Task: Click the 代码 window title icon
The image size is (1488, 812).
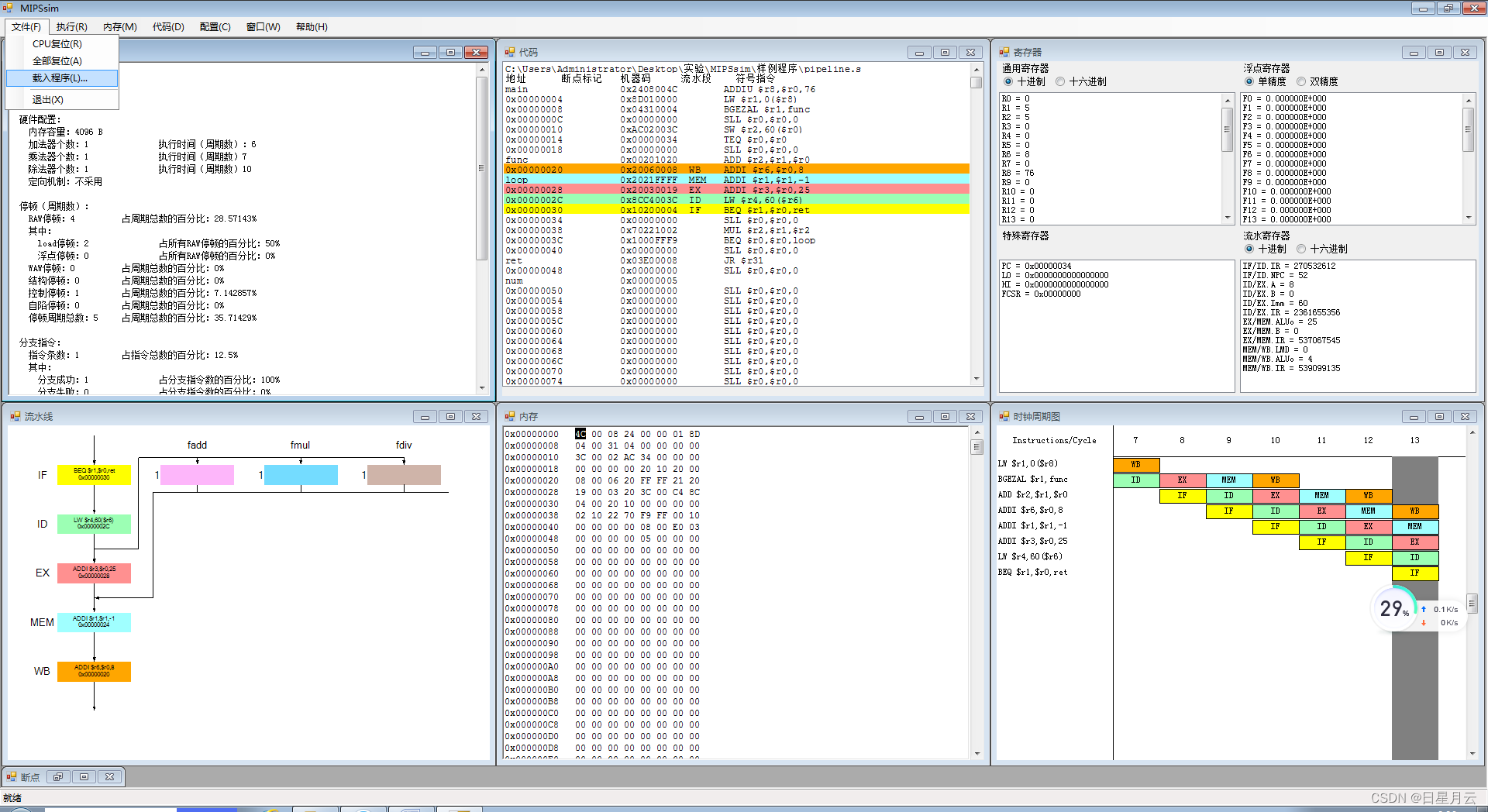Action: 510,53
